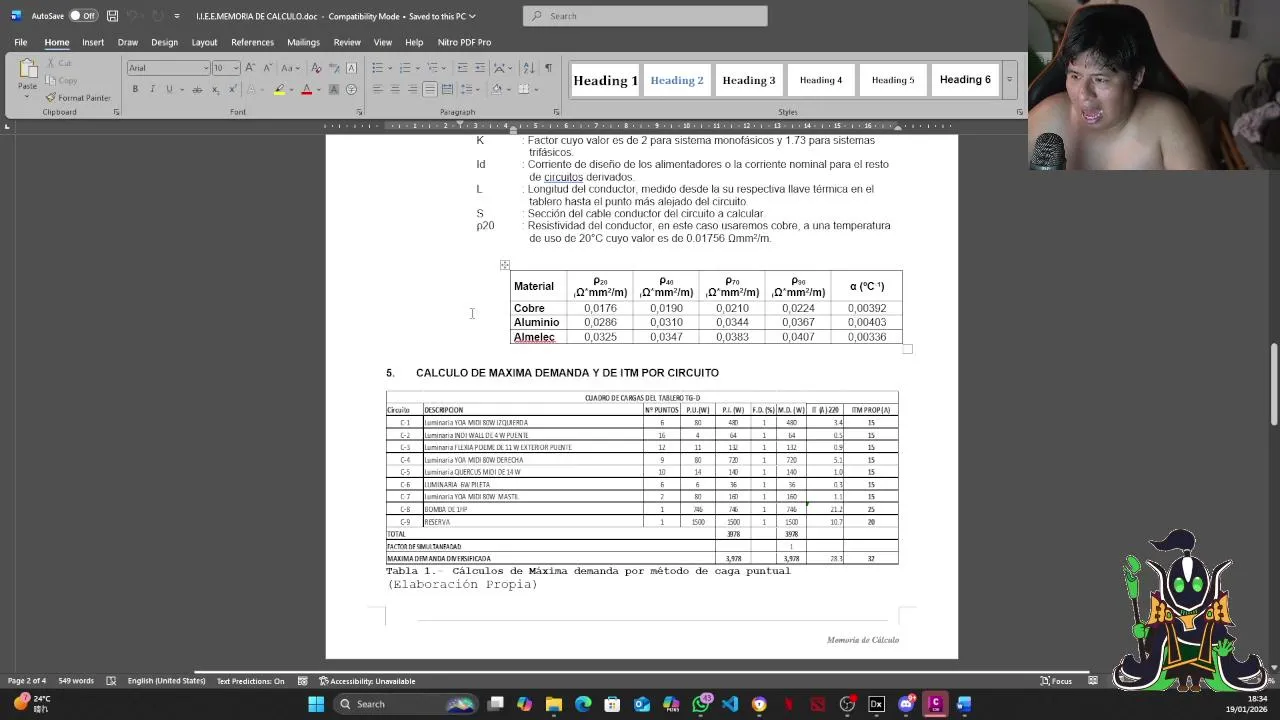Expand the Styles gallery

click(x=1009, y=80)
